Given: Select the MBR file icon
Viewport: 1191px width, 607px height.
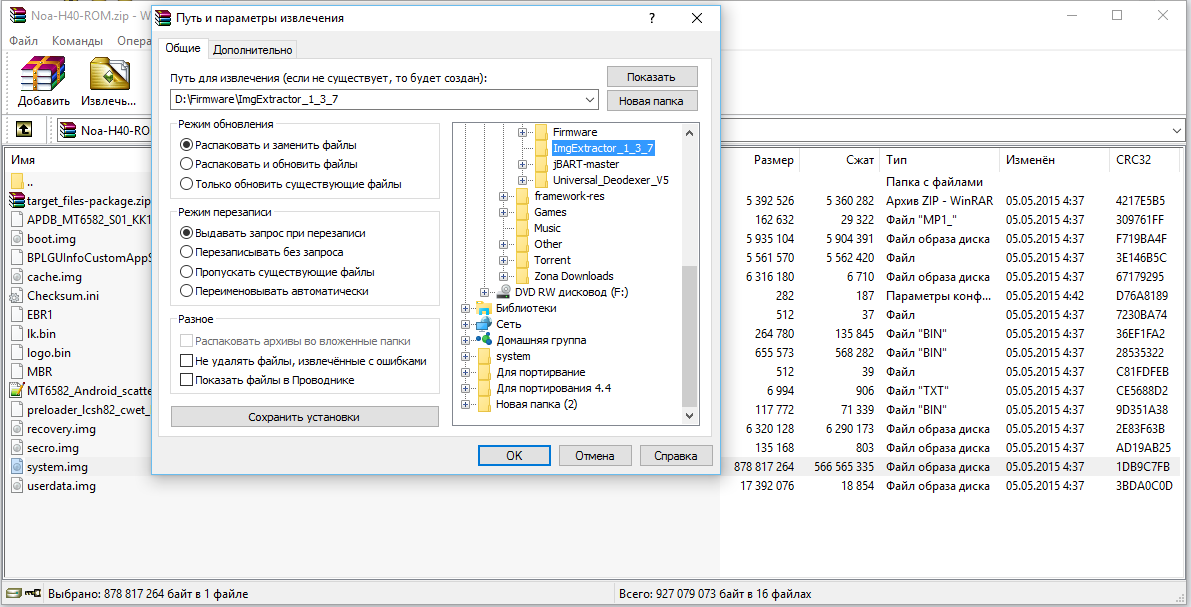Looking at the screenshot, I should pos(17,371).
